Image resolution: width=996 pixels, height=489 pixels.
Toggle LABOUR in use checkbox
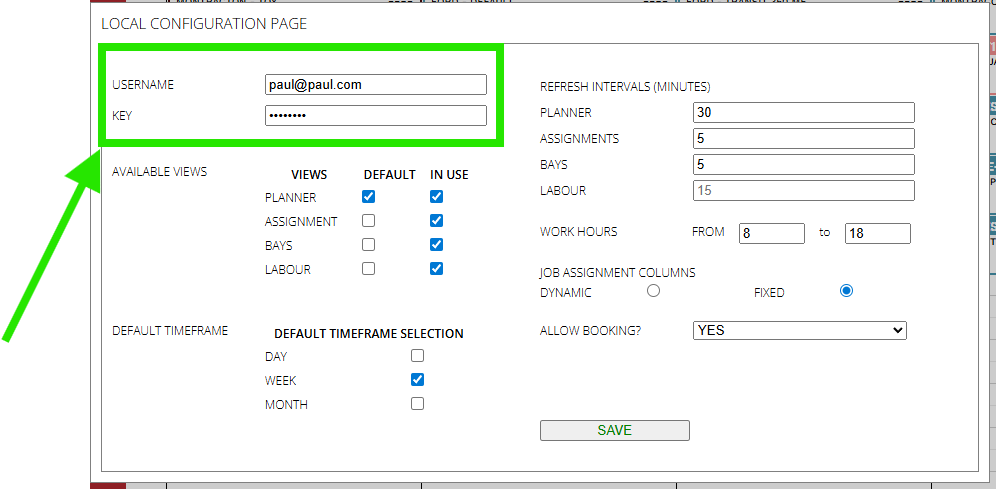tap(436, 269)
